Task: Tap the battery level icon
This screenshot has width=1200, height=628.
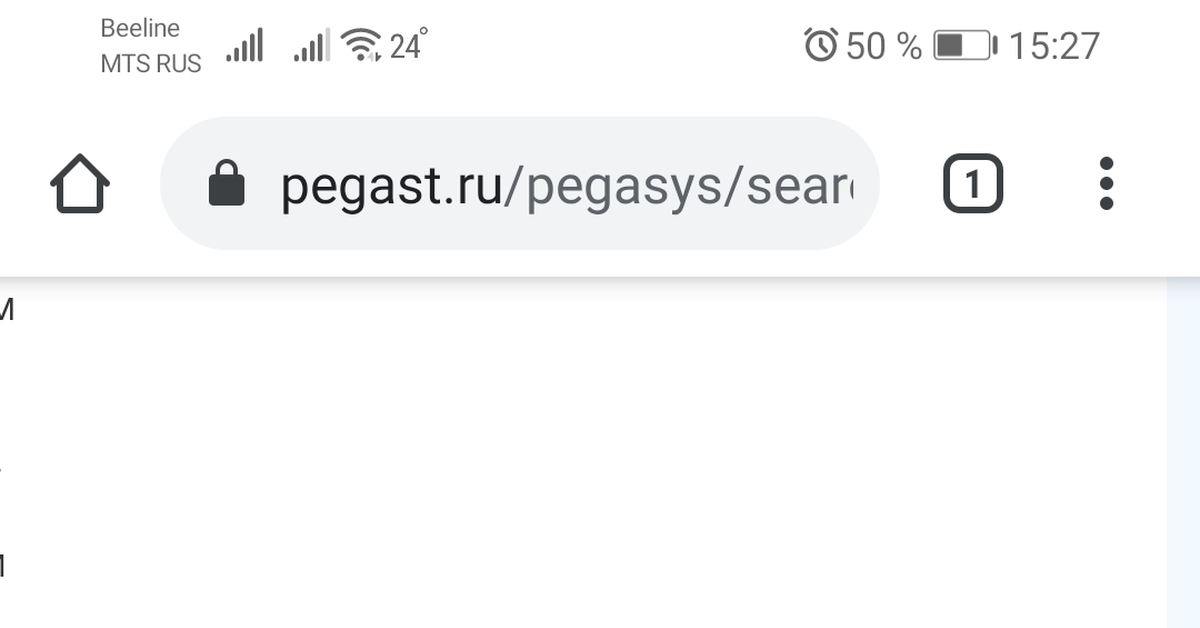Action: pos(963,45)
